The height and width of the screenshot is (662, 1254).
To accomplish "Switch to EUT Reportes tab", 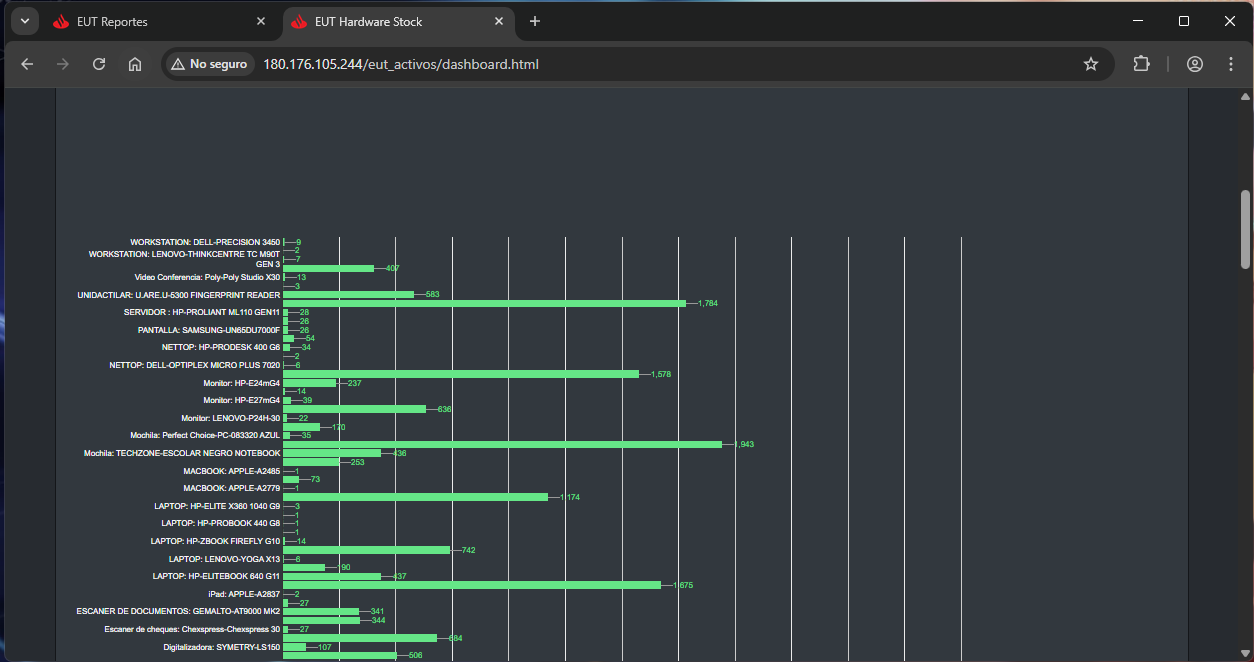I will (x=150, y=22).
